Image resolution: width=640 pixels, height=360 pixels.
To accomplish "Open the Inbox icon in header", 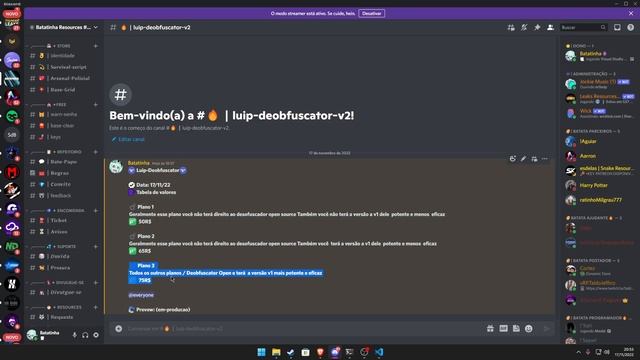I will pyautogui.click(x=617, y=27).
